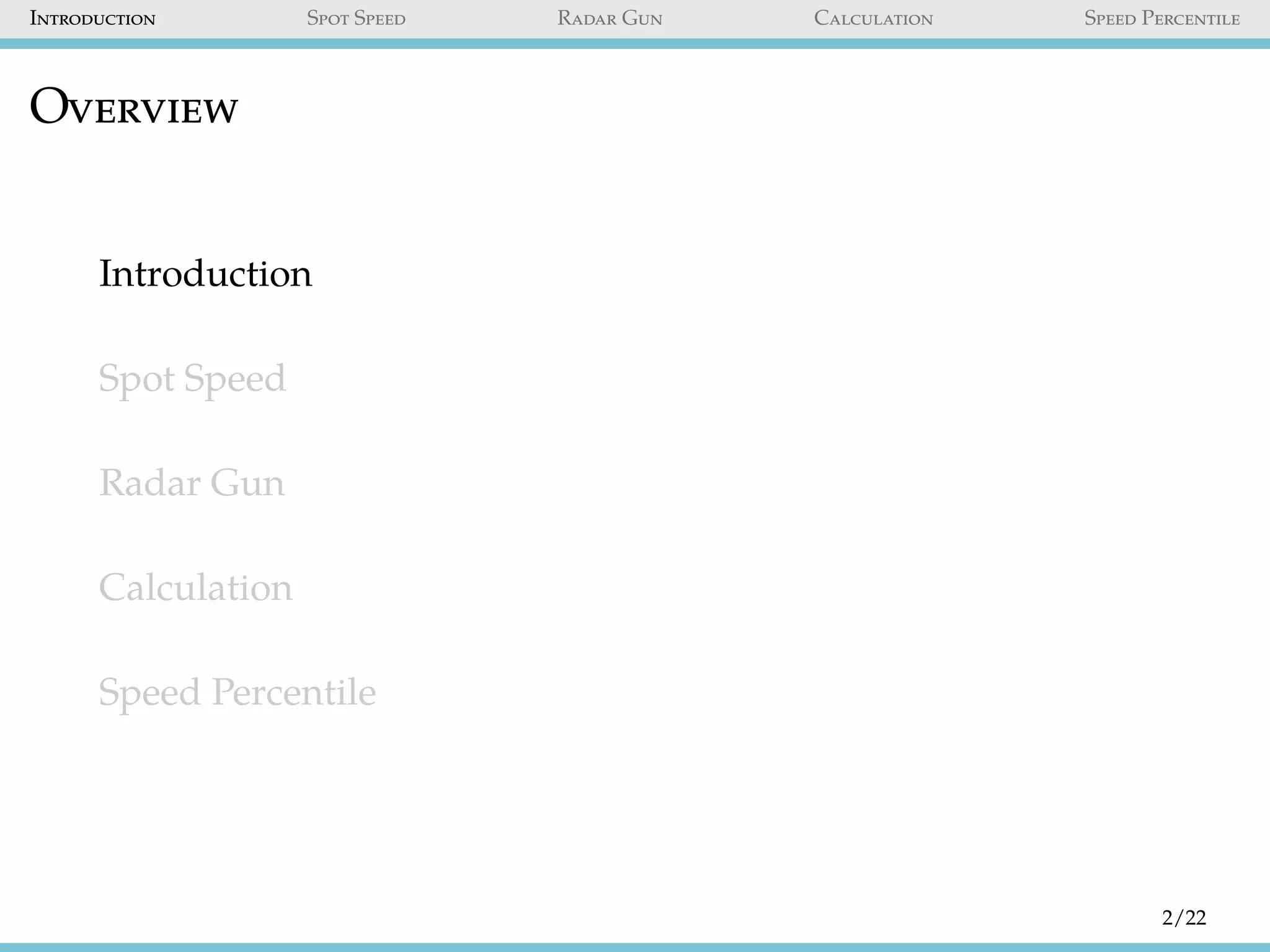The width and height of the screenshot is (1270, 952).
Task: Click grey header gap between Radar Gun and Calculation
Action: [738, 19]
